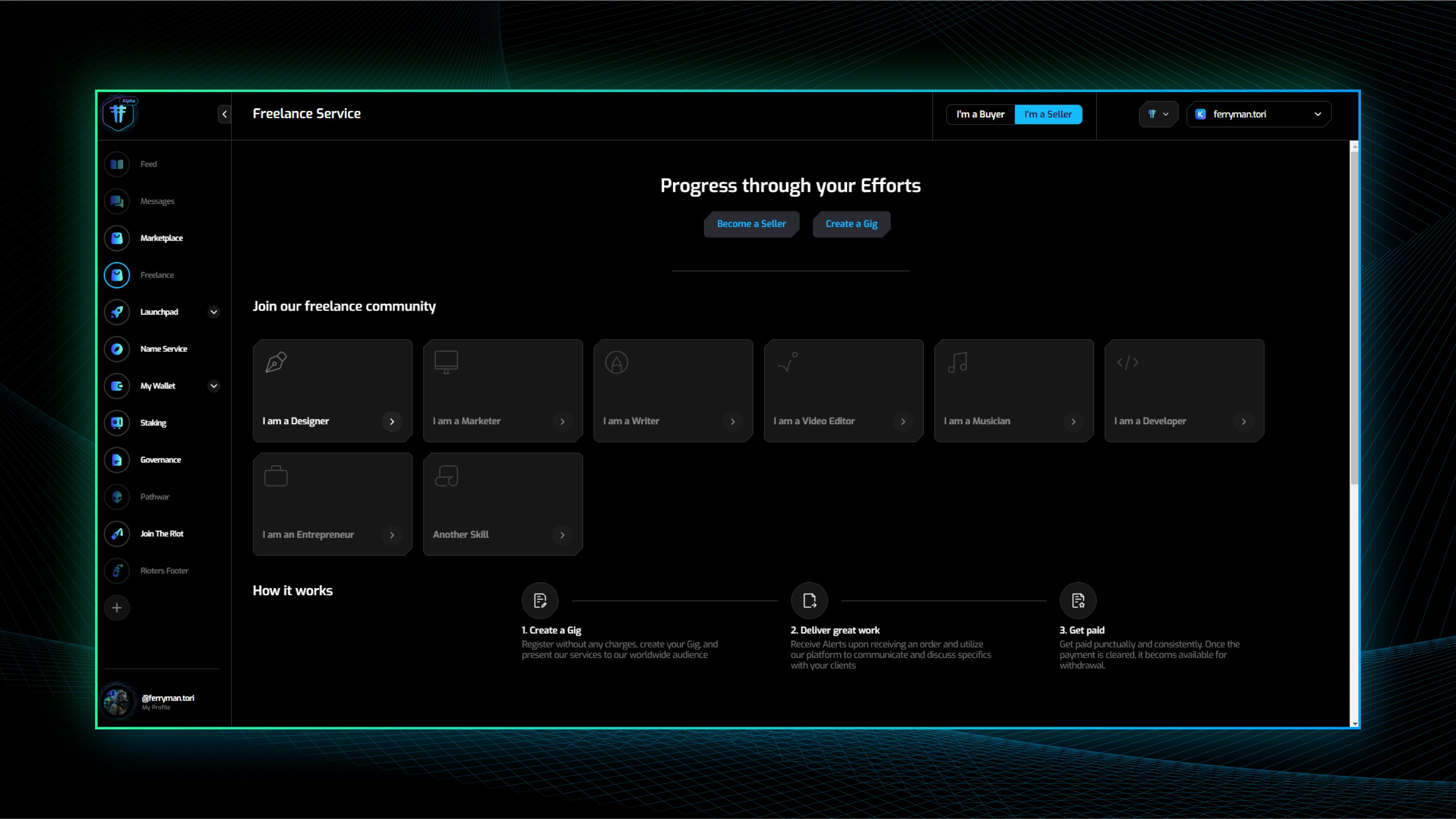This screenshot has width=1456, height=819.
Task: Click the plus add icon in sidebar
Action: (x=117, y=608)
